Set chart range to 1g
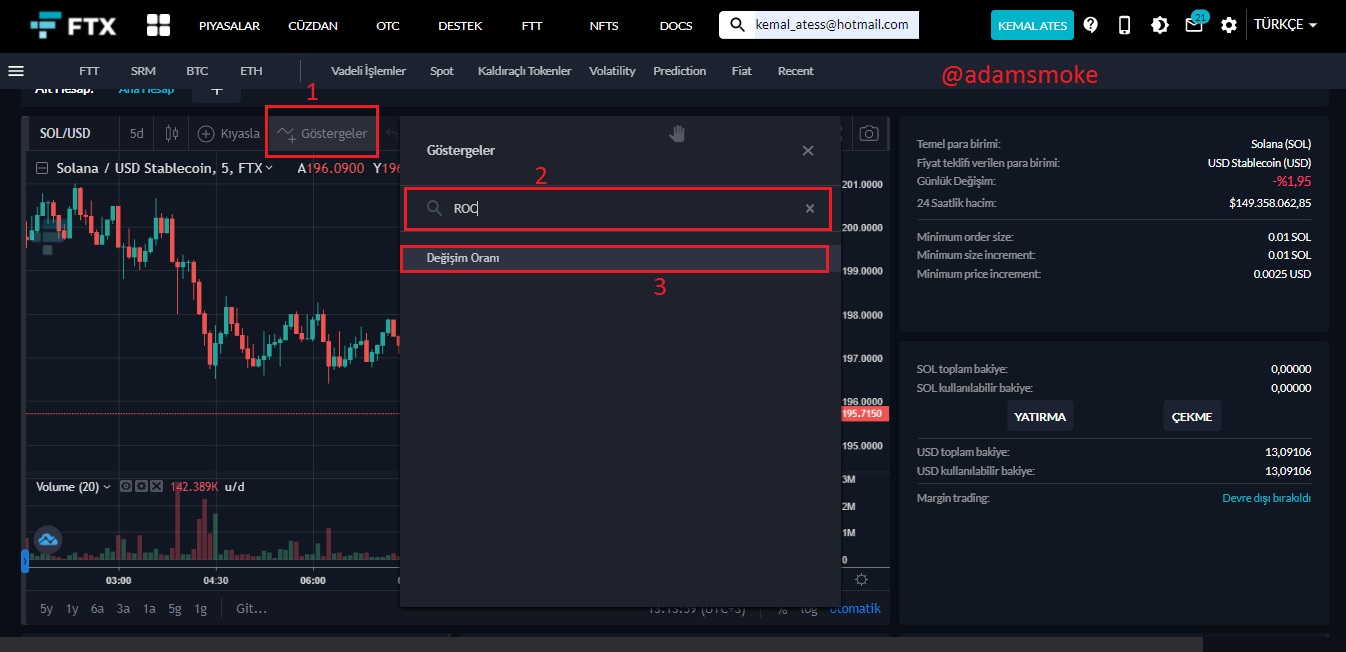1346x652 pixels. [201, 608]
